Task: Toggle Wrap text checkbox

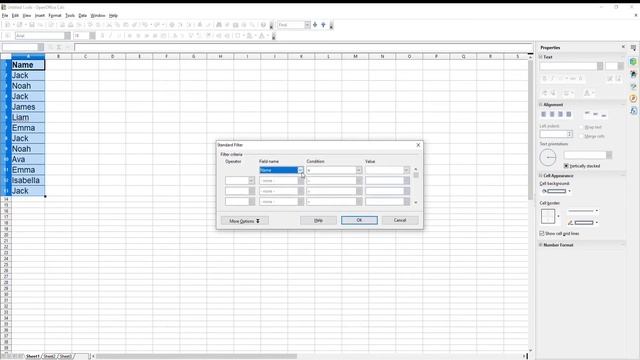Action: point(582,127)
